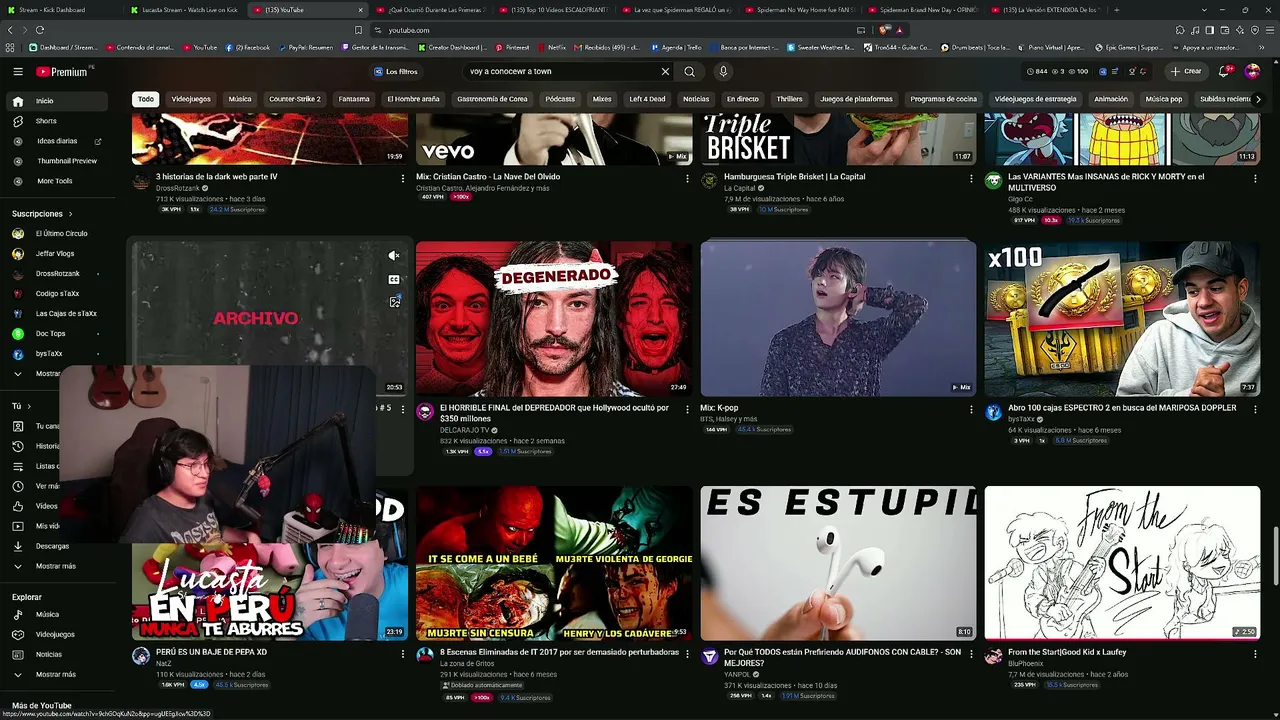Select the Programas de cocina chip
Screen dimensions: 1280x720
(943, 99)
